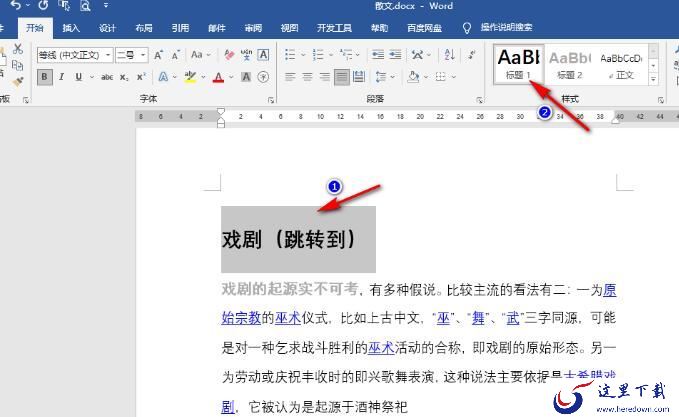Apply a Numbering list
679x417 pixels.
318,55
